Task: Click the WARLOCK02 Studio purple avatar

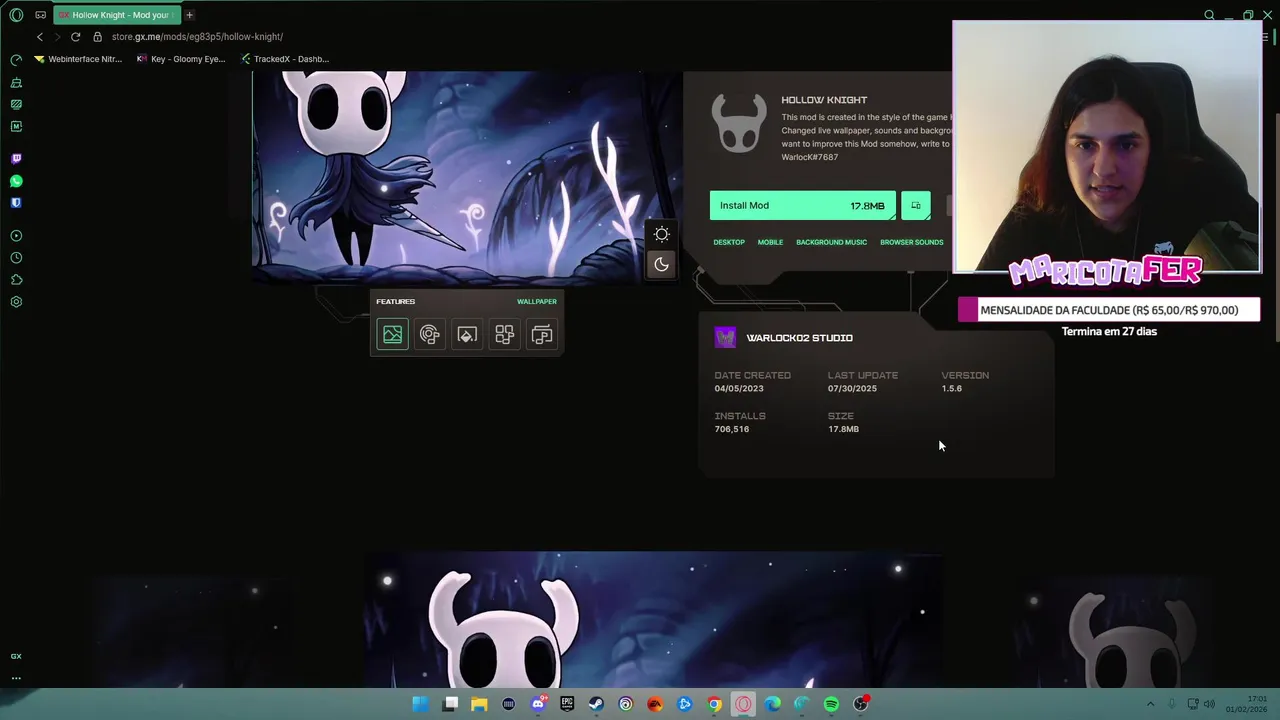Action: pos(726,338)
